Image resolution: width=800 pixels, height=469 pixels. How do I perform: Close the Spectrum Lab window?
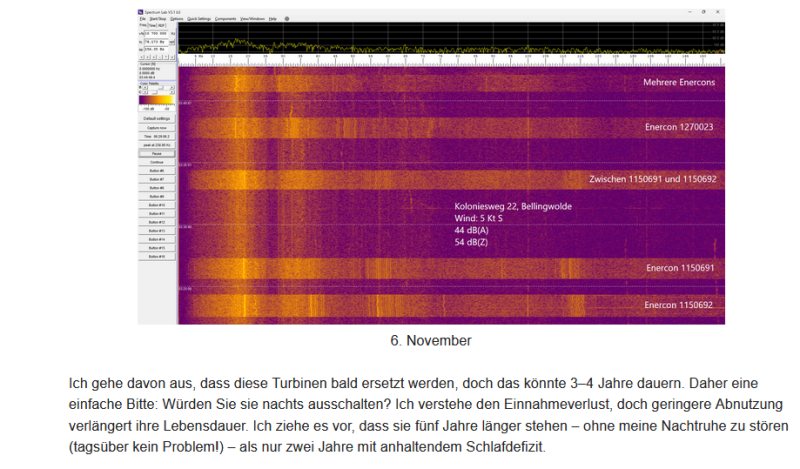(x=717, y=12)
